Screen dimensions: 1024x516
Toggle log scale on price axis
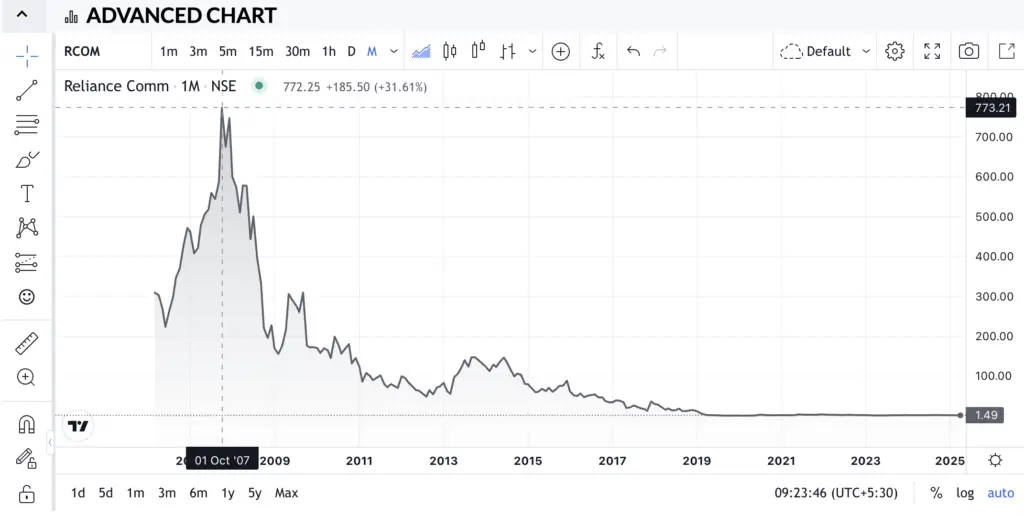tap(965, 492)
